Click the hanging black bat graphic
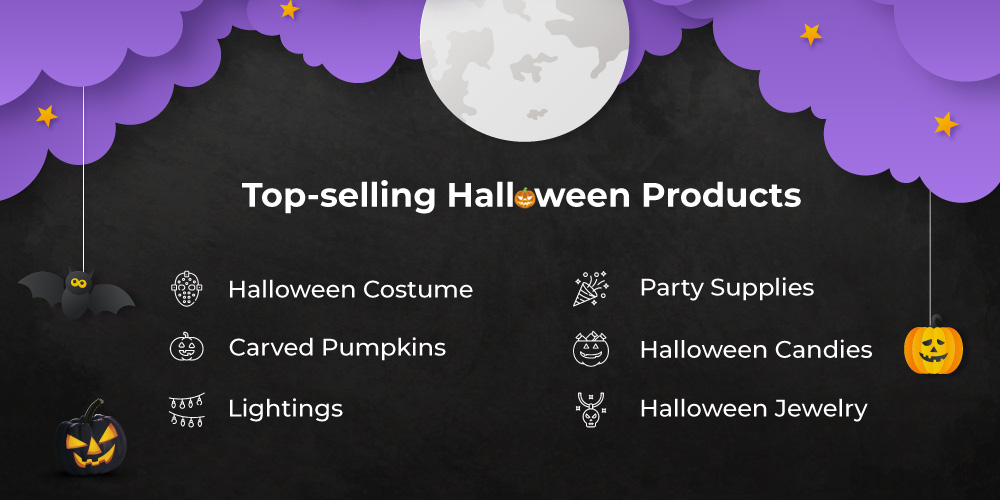Screen dimensions: 1000x500 coord(77,293)
